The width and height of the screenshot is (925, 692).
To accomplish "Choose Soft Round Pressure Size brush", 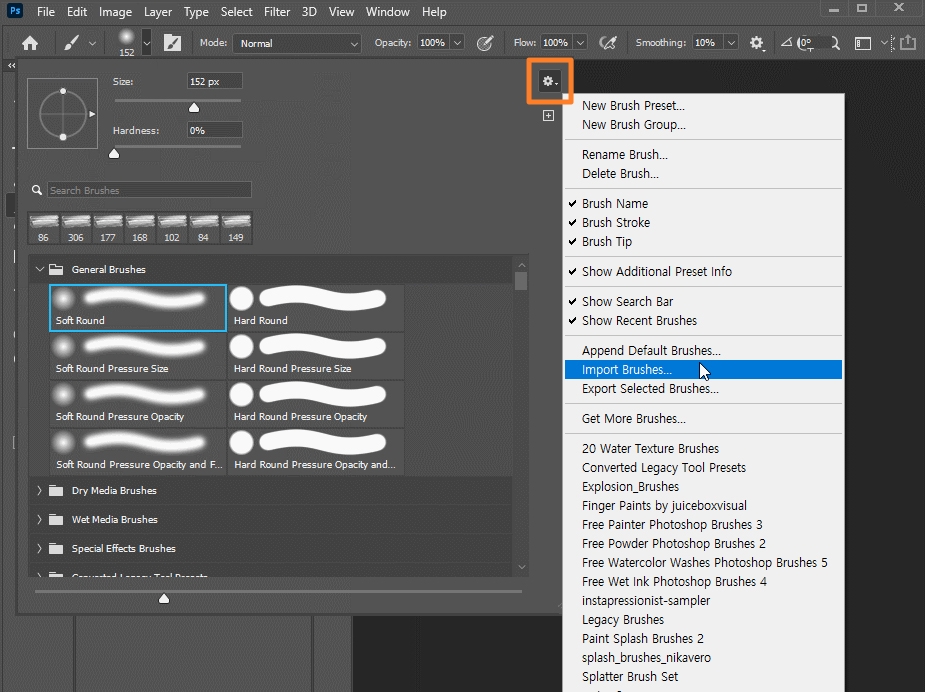I will click(138, 356).
